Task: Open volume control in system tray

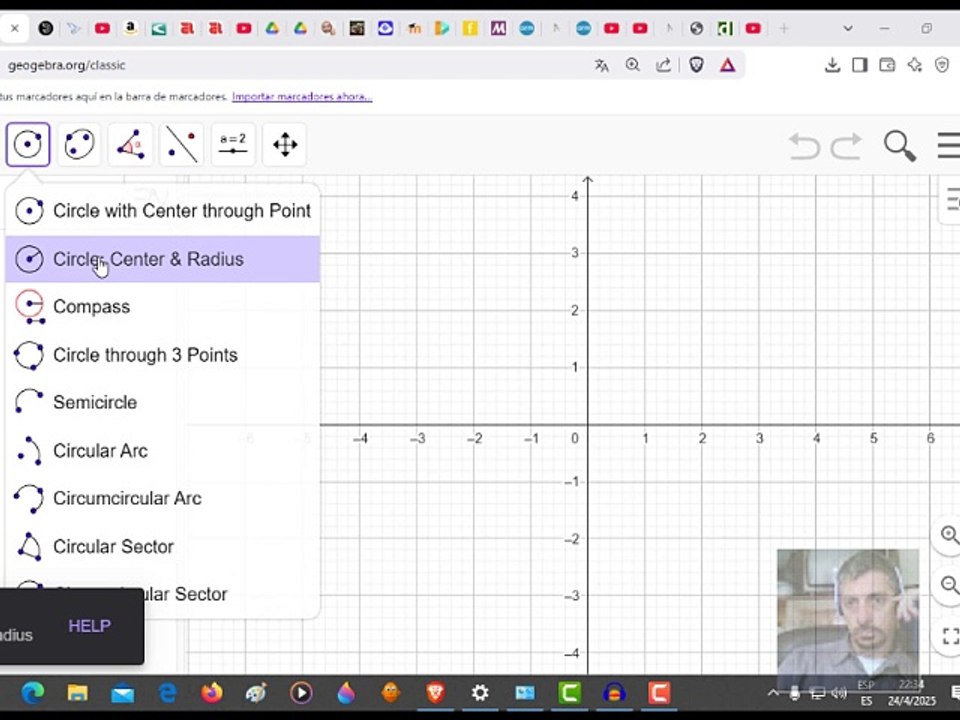Action: tap(839, 693)
